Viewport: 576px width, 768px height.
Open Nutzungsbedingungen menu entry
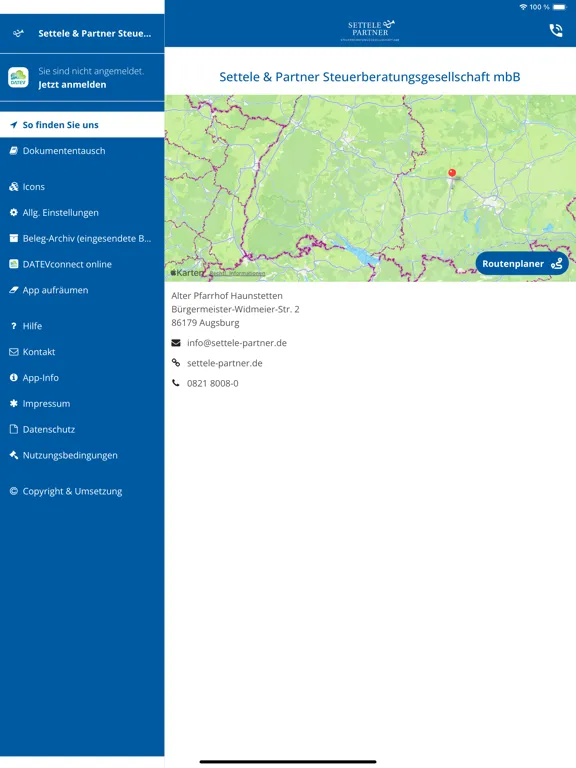pos(82,455)
